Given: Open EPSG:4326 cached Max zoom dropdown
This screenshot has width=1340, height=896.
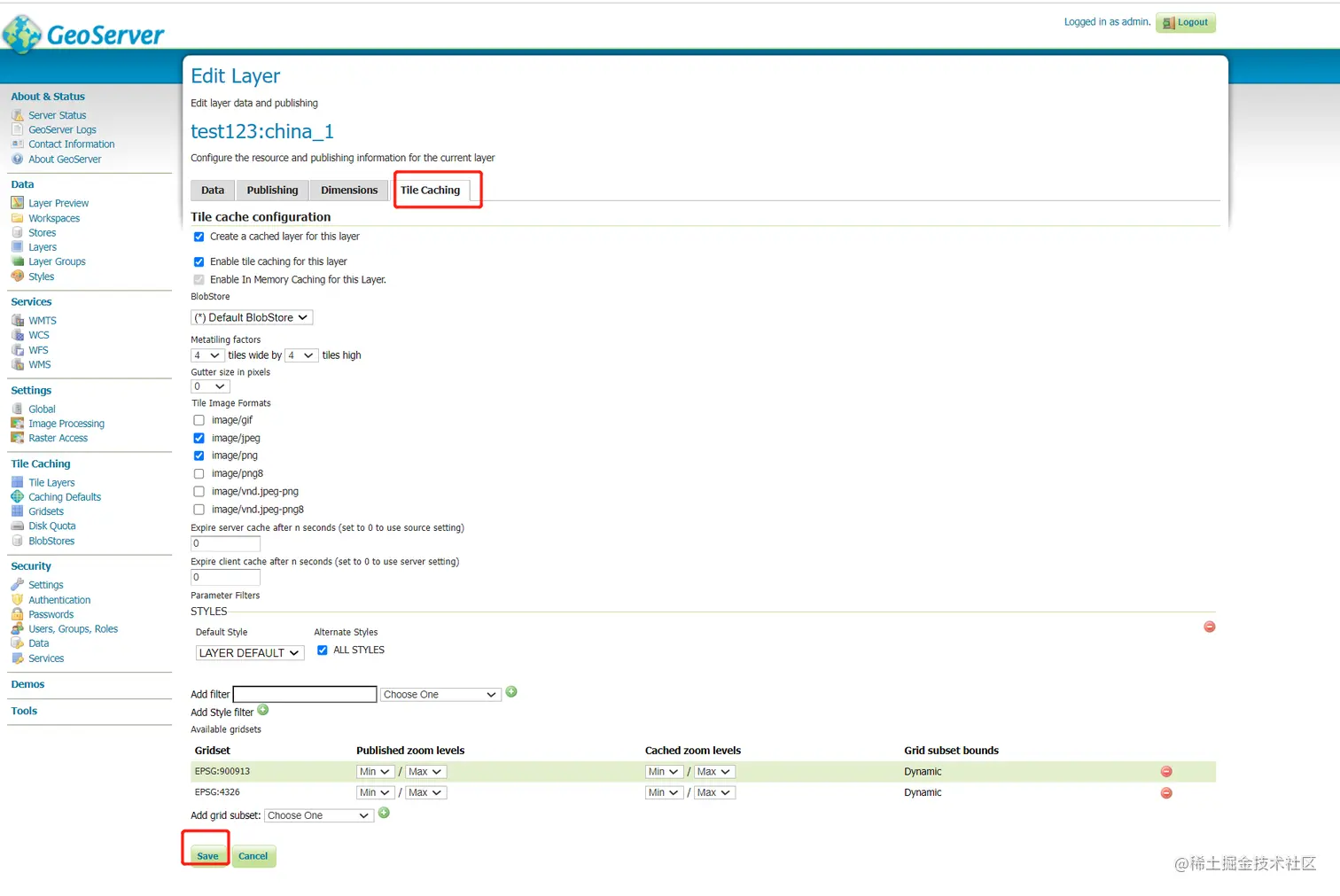Looking at the screenshot, I should pos(713,793).
